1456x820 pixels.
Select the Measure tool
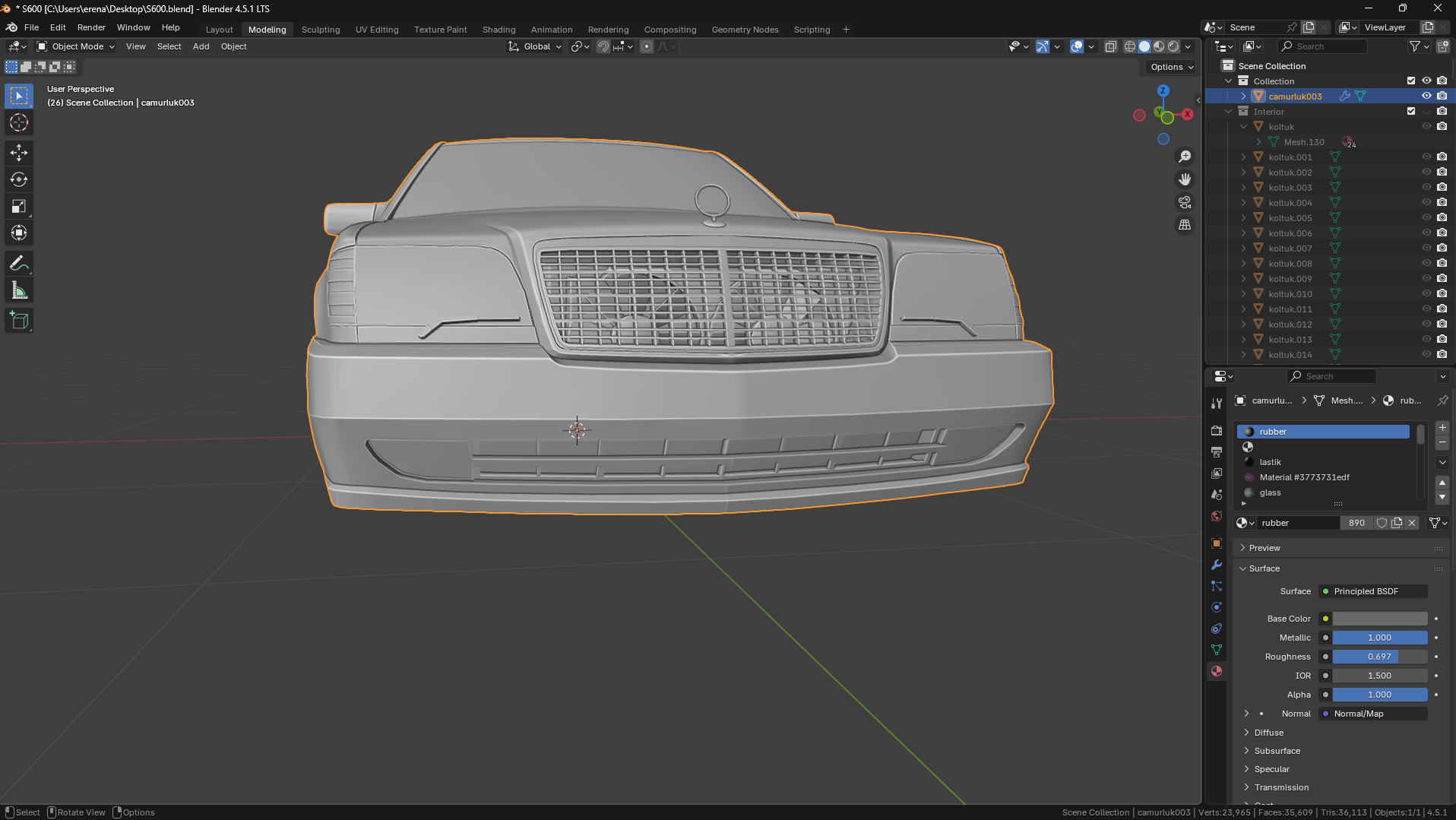[19, 291]
